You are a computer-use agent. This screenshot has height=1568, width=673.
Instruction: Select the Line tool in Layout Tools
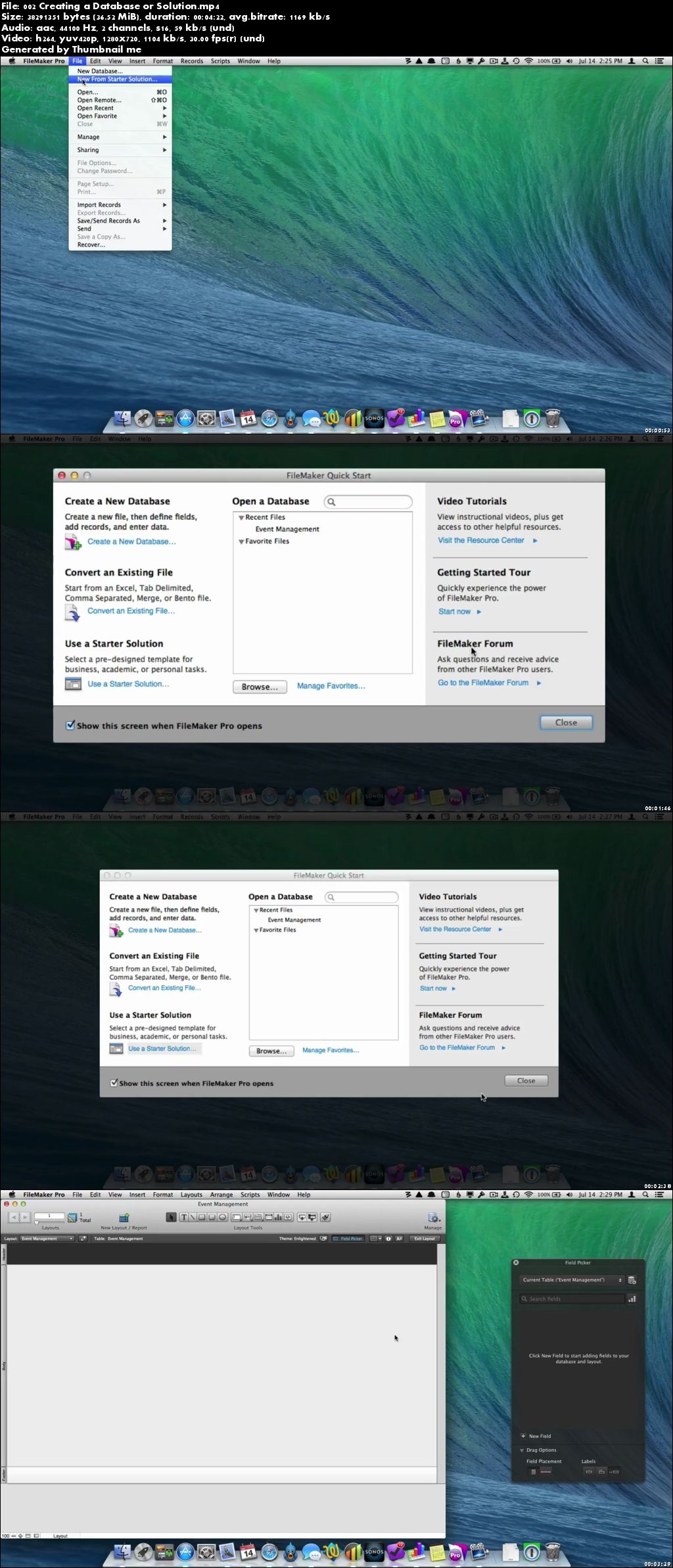pos(193,1217)
